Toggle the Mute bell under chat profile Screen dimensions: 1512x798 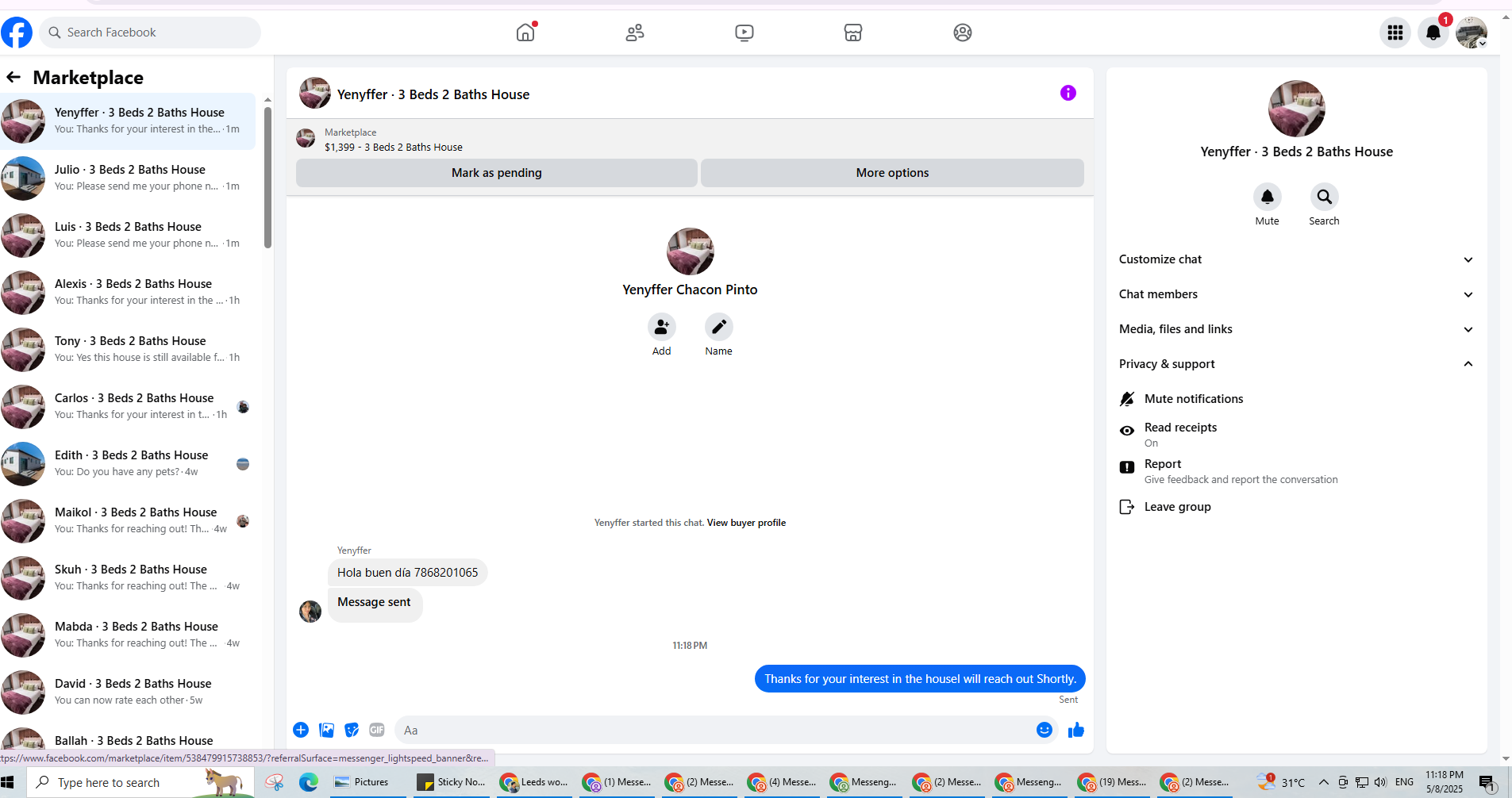tap(1268, 197)
